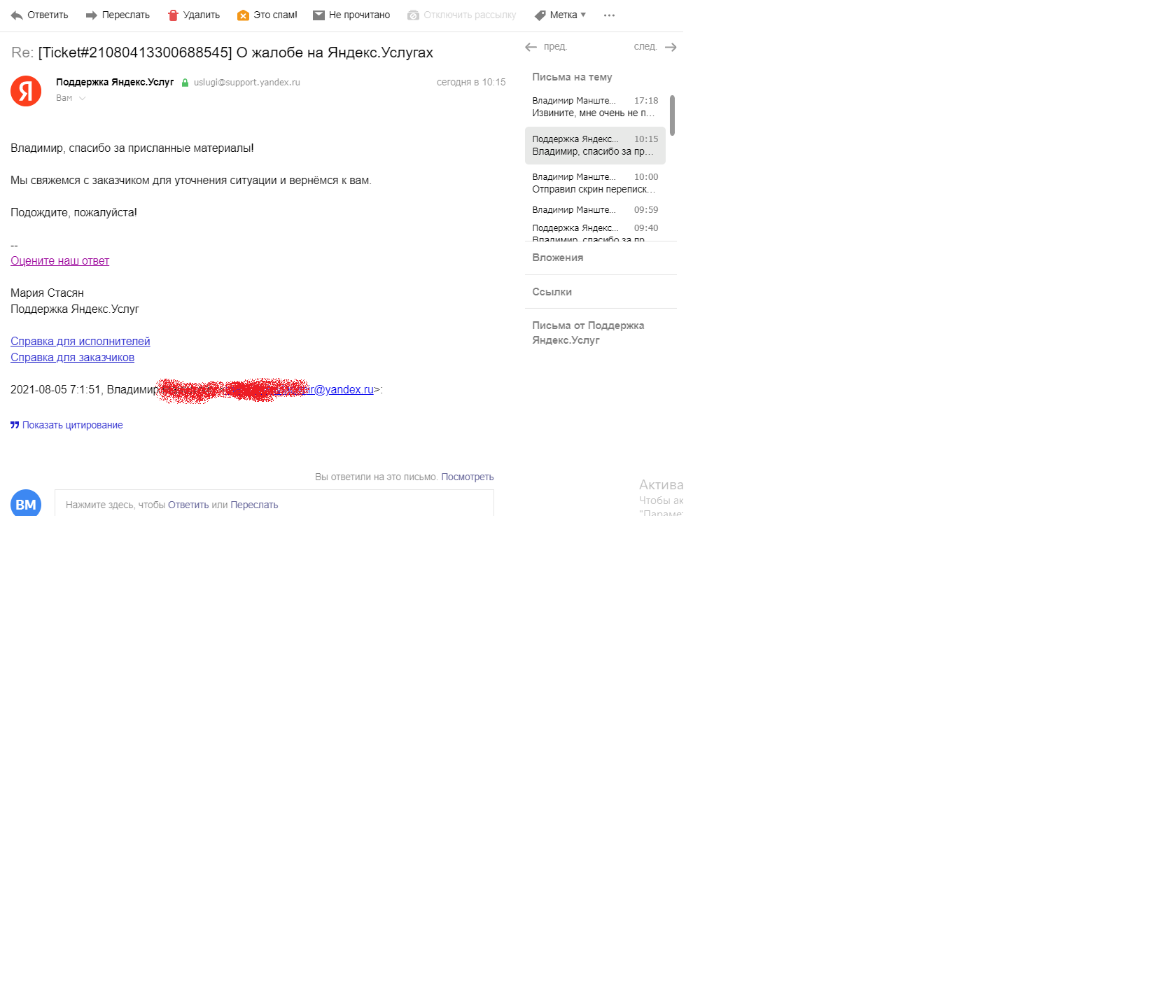
Task: Click Переслать link in reply box
Action: tap(254, 505)
